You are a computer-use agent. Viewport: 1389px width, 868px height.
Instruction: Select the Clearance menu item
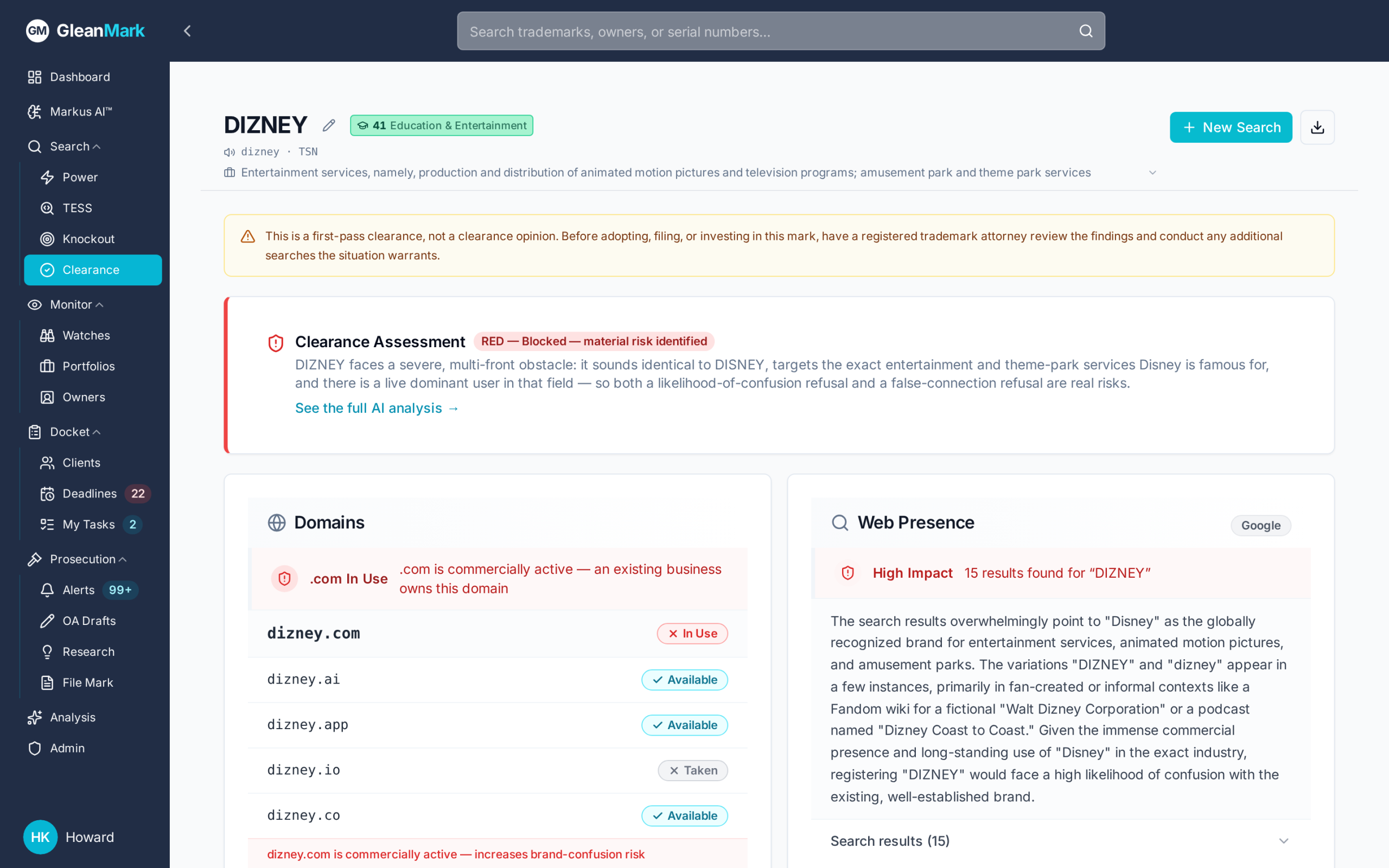[93, 270]
